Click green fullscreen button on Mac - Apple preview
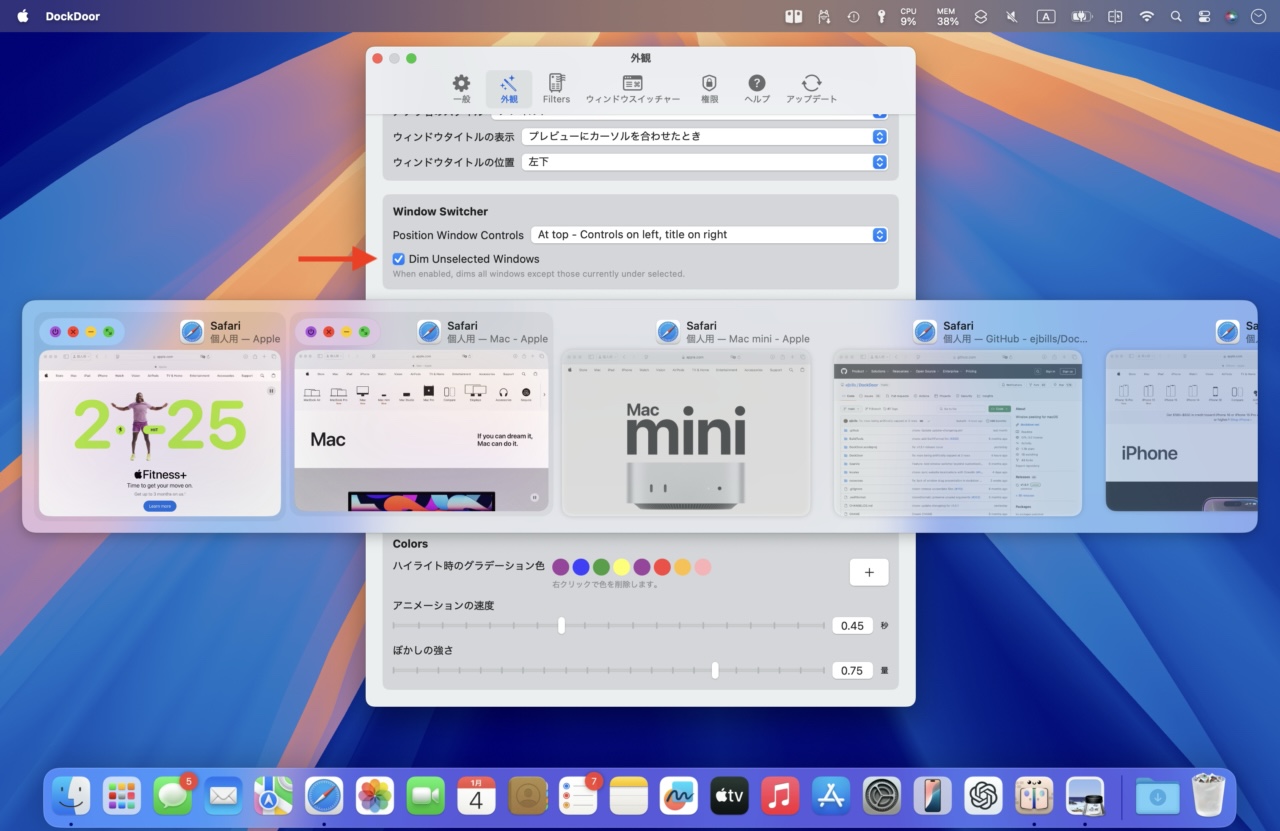The image size is (1280, 831). (365, 332)
